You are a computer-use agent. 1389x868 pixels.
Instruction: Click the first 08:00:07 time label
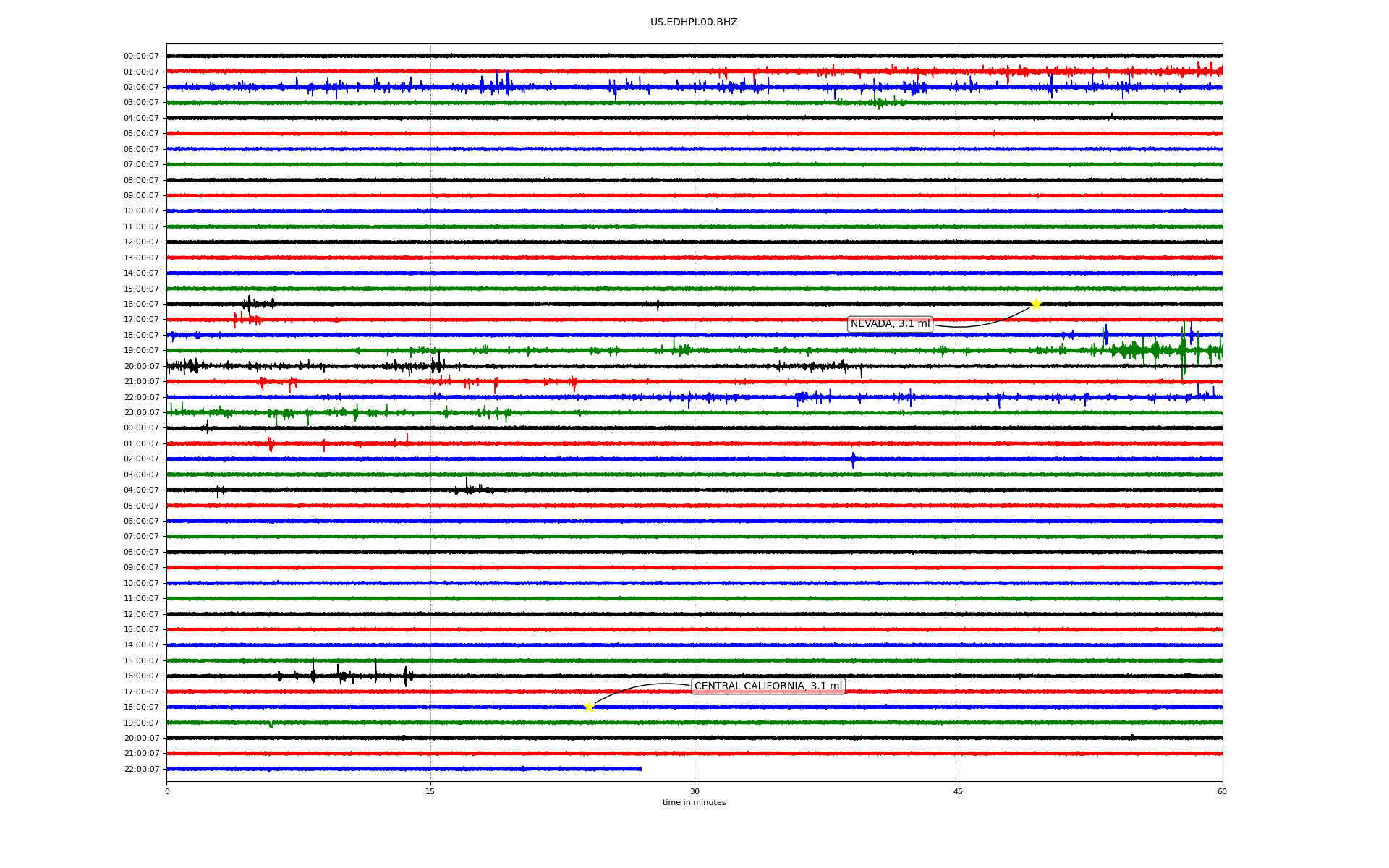click(141, 180)
